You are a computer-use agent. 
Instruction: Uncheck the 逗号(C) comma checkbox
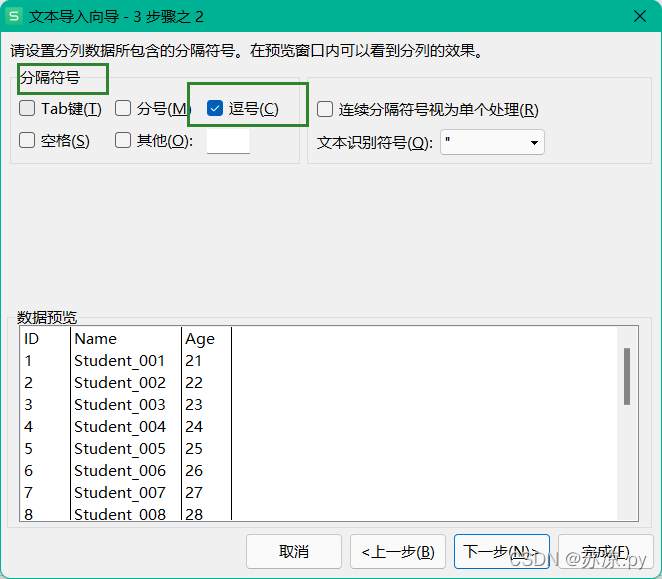(215, 109)
